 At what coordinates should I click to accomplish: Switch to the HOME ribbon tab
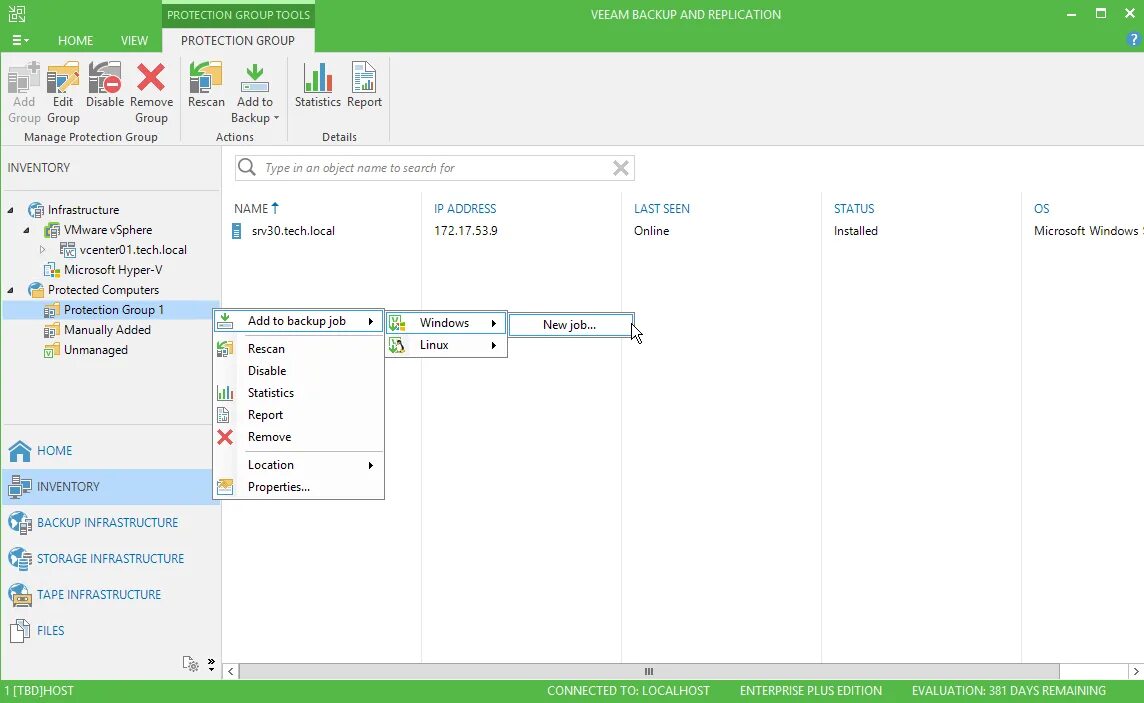pyautogui.click(x=75, y=40)
